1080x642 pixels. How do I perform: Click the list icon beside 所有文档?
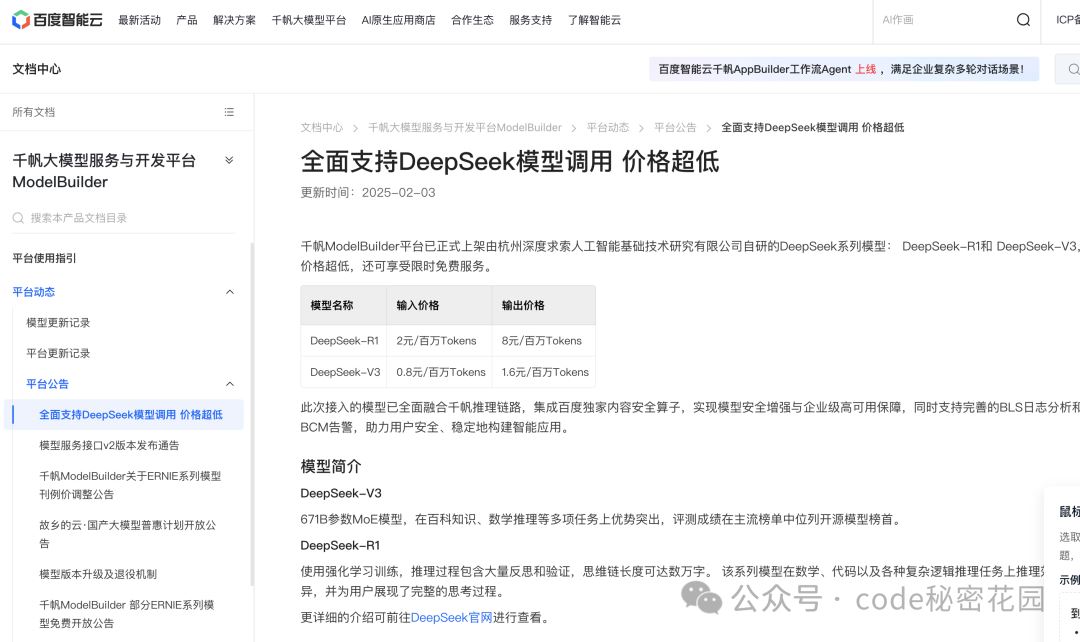tap(229, 112)
